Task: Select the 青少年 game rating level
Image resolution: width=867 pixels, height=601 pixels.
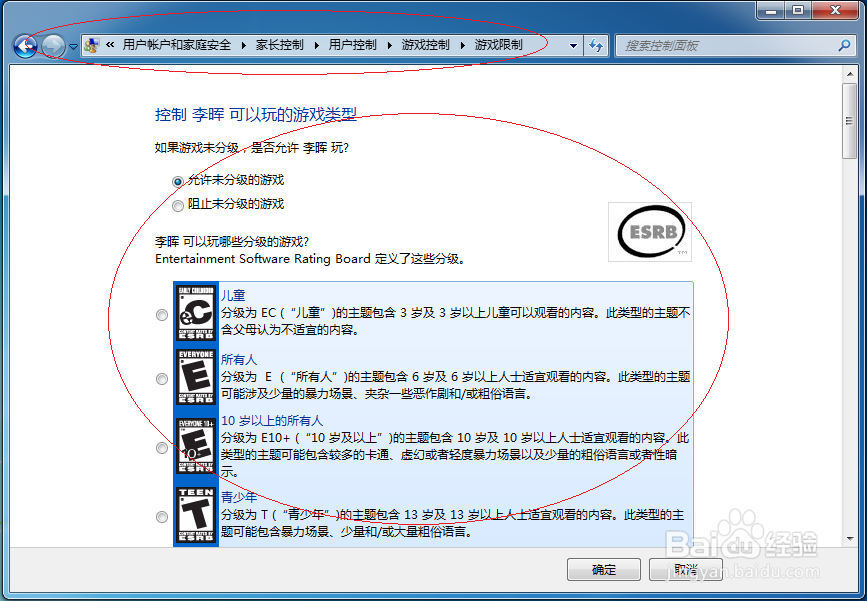Action: click(162, 516)
